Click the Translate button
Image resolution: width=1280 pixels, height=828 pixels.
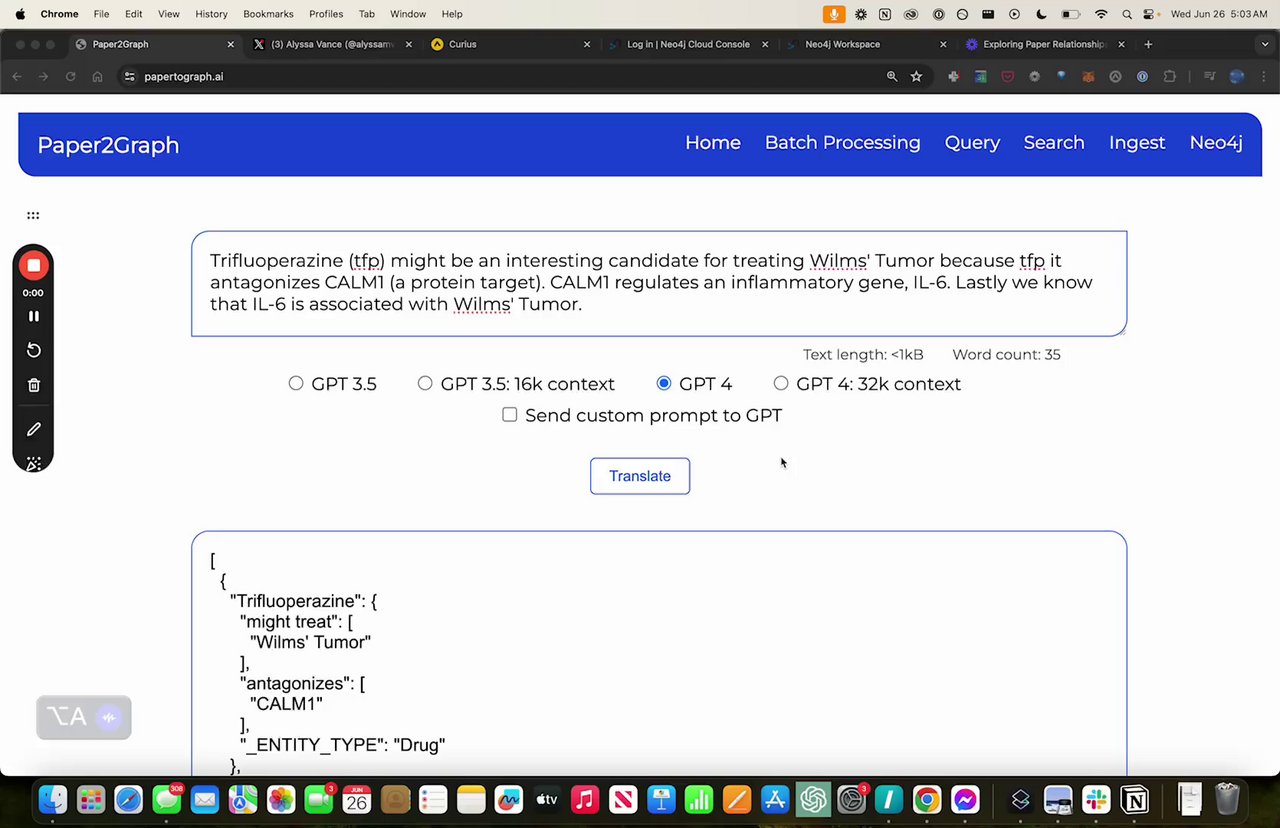[x=640, y=476]
